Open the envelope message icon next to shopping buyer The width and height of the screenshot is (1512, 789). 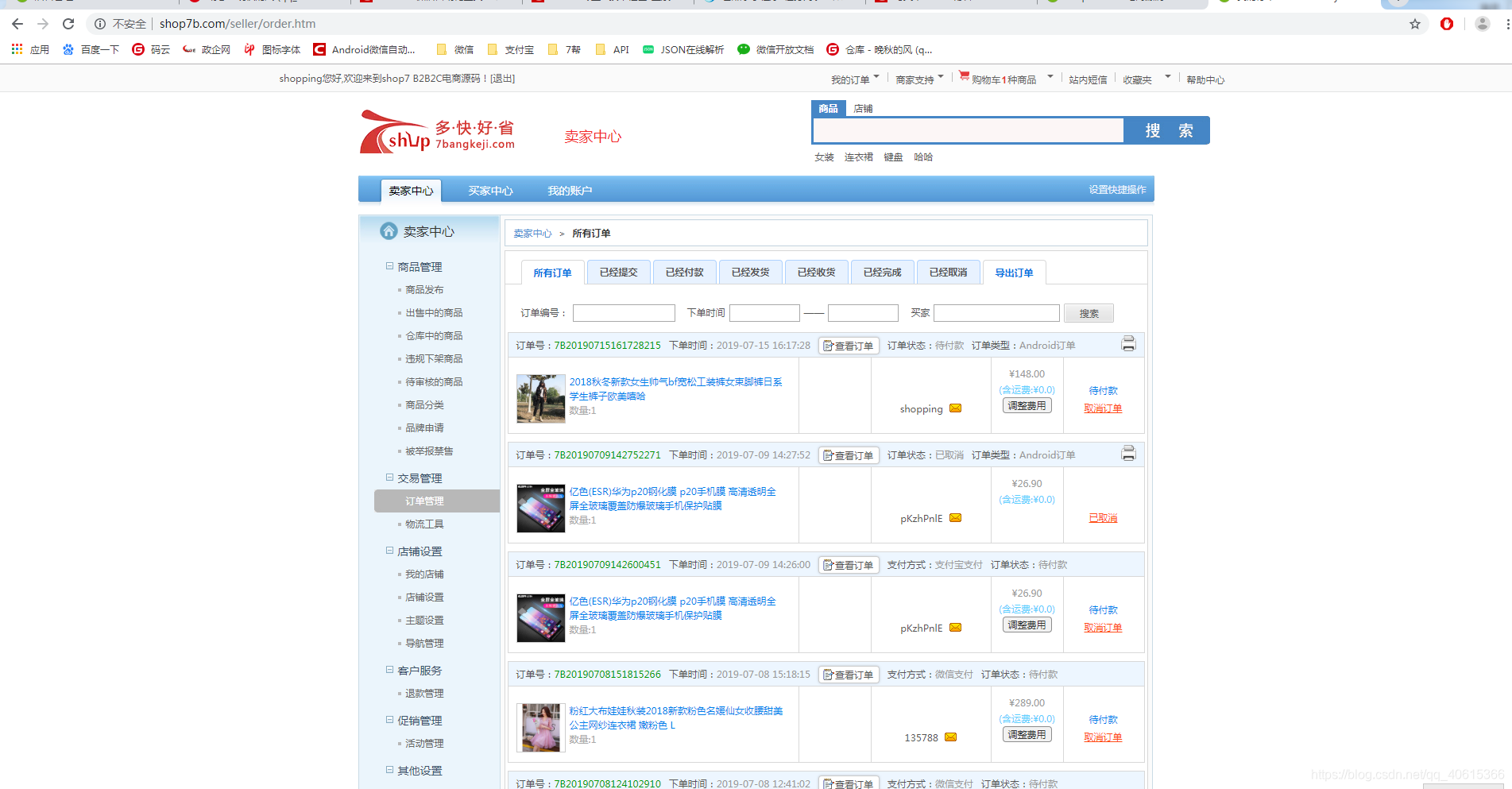click(x=955, y=408)
